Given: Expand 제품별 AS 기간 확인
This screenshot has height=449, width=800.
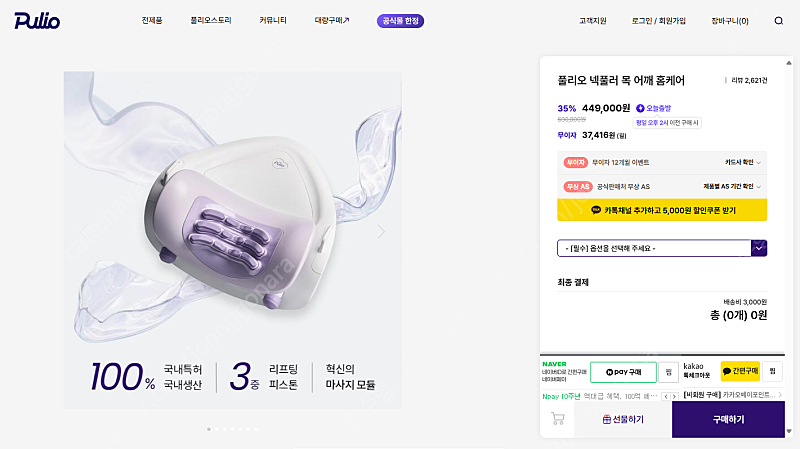Looking at the screenshot, I should [x=735, y=186].
